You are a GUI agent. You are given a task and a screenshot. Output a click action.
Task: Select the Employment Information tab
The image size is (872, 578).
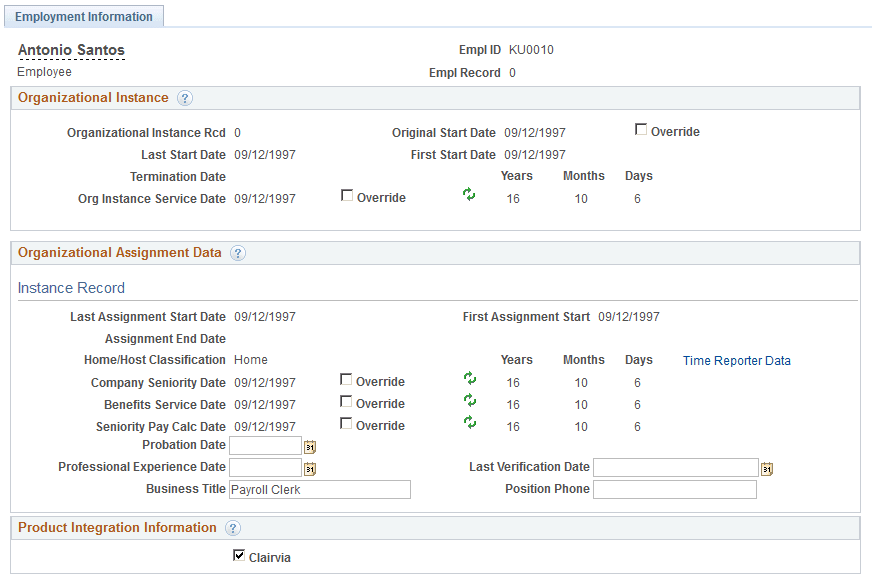coord(84,16)
